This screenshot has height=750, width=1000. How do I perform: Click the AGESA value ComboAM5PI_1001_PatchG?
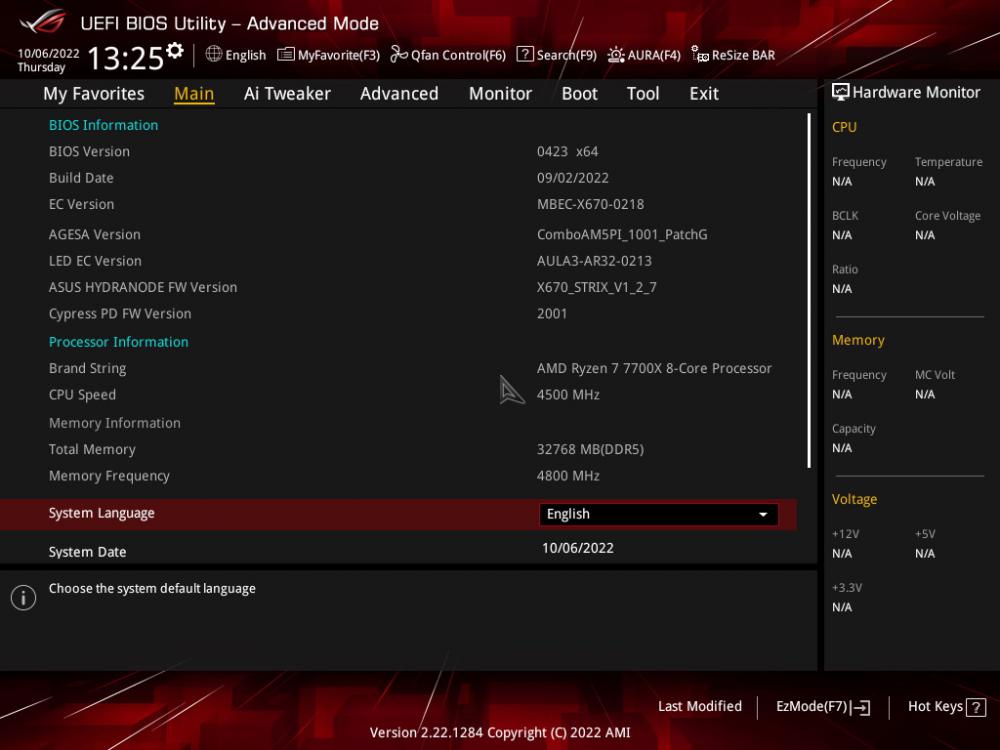(622, 234)
